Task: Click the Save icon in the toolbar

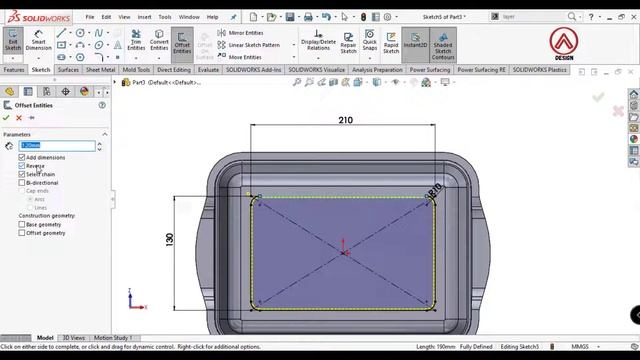Action: coord(290,17)
